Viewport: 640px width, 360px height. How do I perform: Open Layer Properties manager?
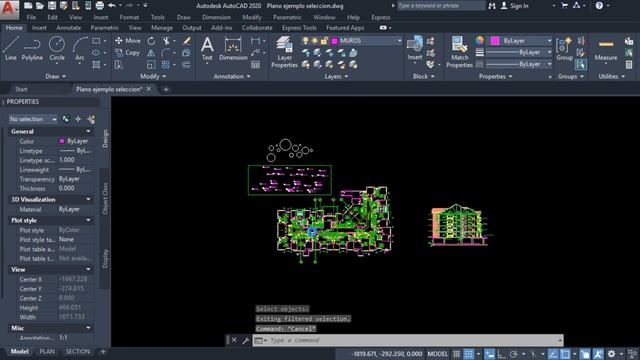(x=284, y=52)
